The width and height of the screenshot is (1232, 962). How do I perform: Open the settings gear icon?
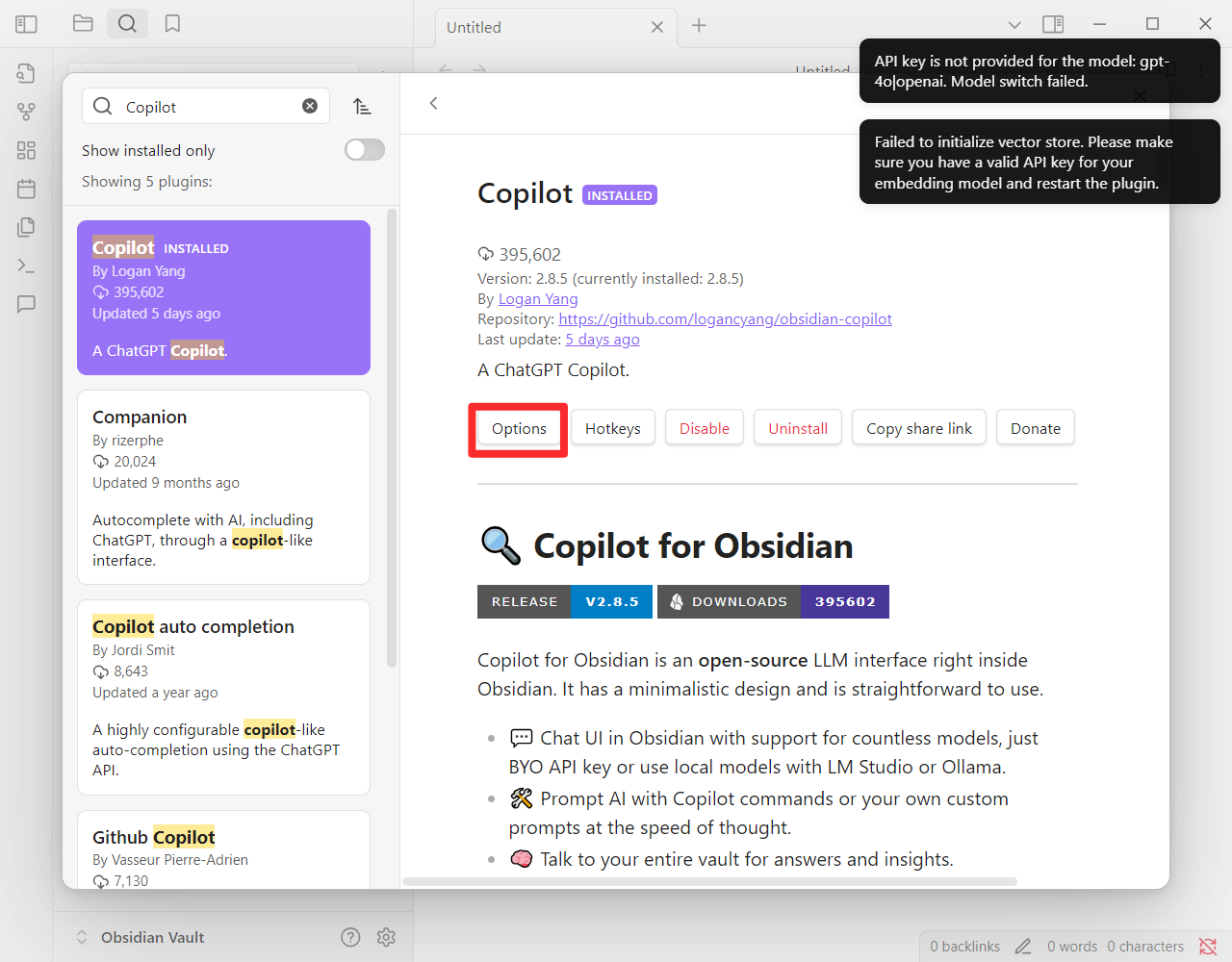pyautogui.click(x=386, y=937)
